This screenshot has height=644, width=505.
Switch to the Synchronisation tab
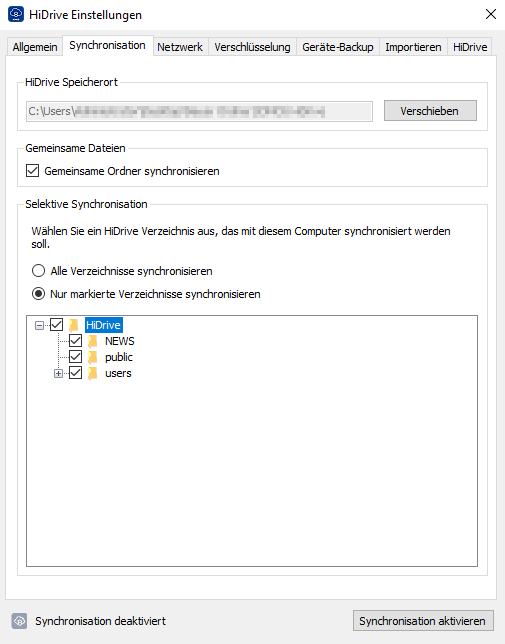(108, 45)
